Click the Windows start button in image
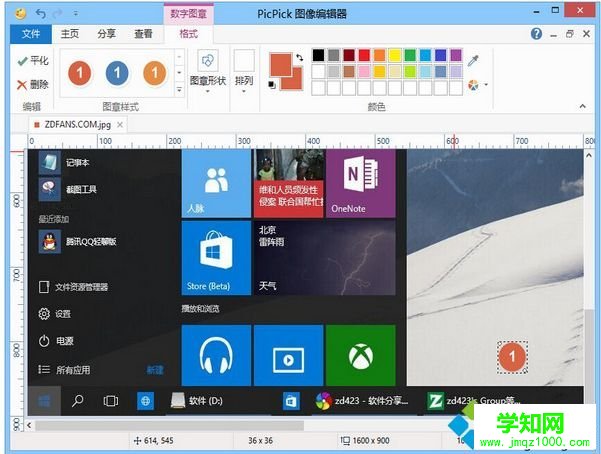The height and width of the screenshot is (454, 601). pos(44,401)
